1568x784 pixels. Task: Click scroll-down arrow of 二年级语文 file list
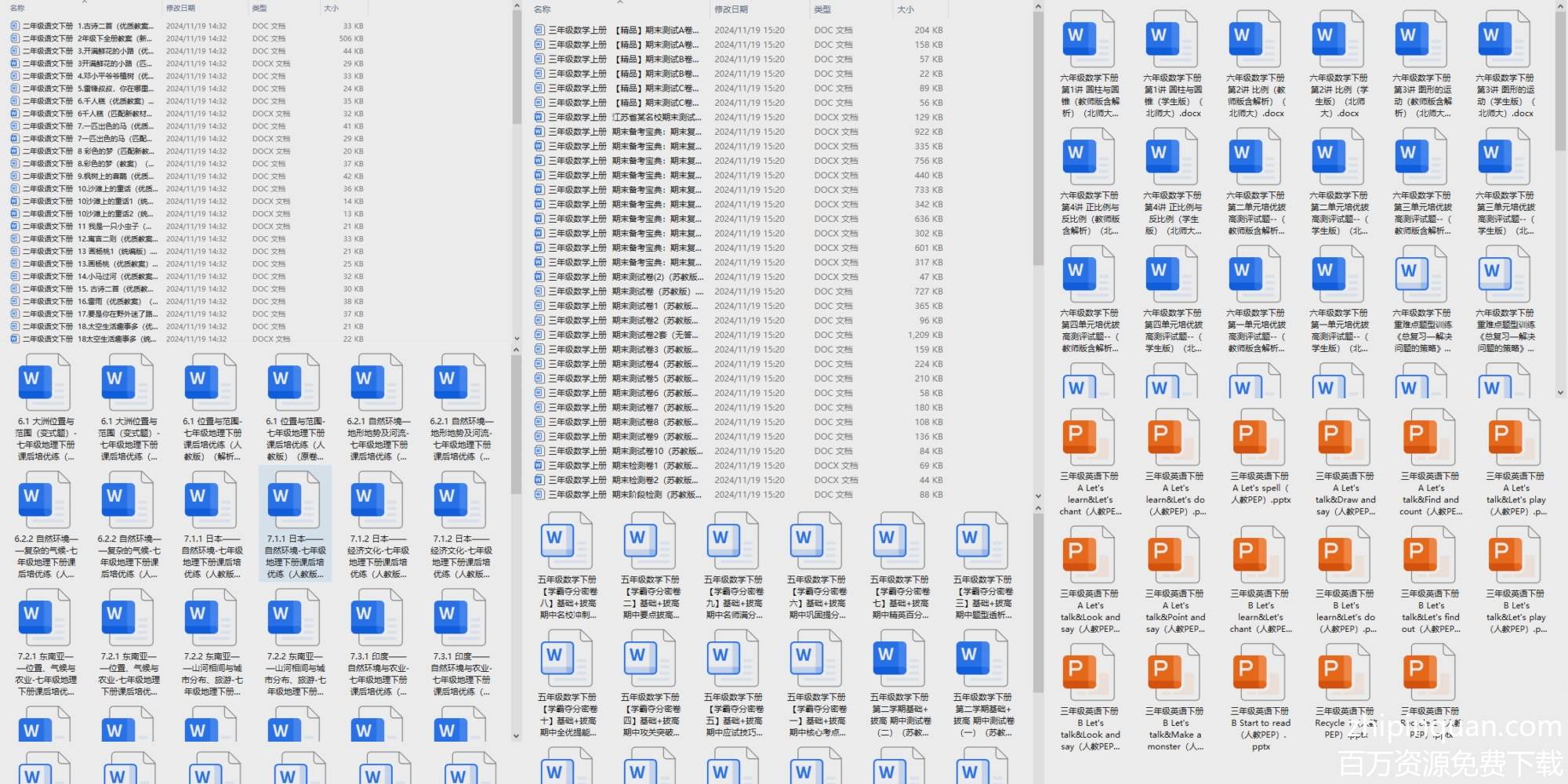[516, 339]
